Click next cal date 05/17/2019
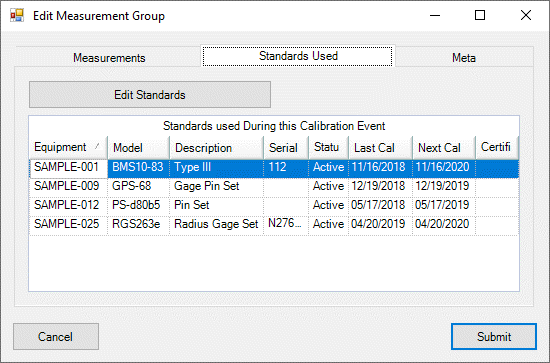This screenshot has height=363, width=550. (x=444, y=207)
